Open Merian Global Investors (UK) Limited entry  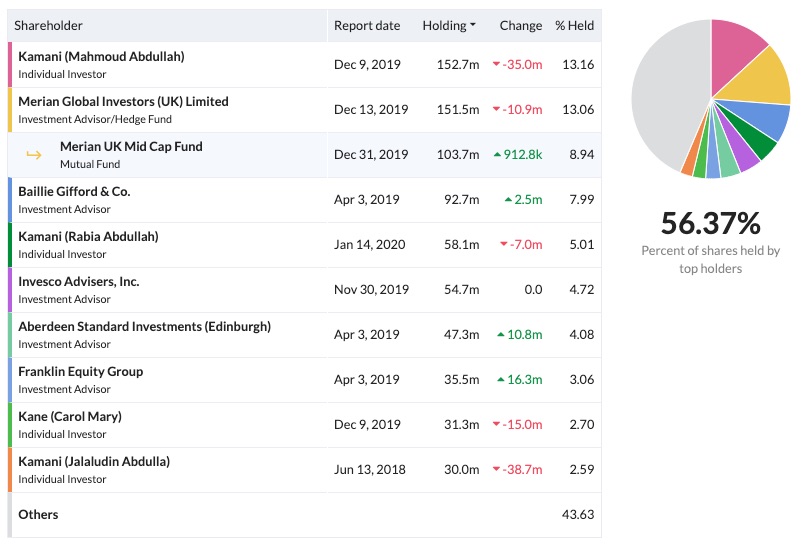[x=123, y=101]
